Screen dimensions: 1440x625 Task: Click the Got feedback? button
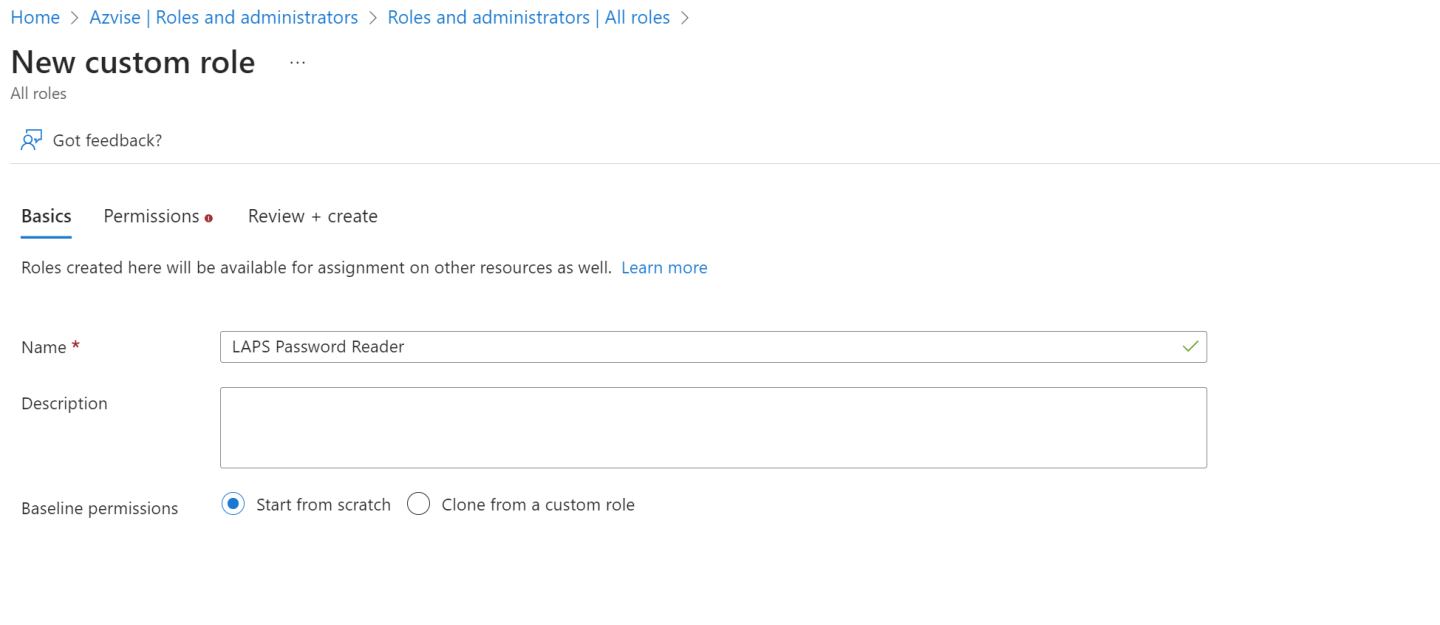(x=91, y=140)
